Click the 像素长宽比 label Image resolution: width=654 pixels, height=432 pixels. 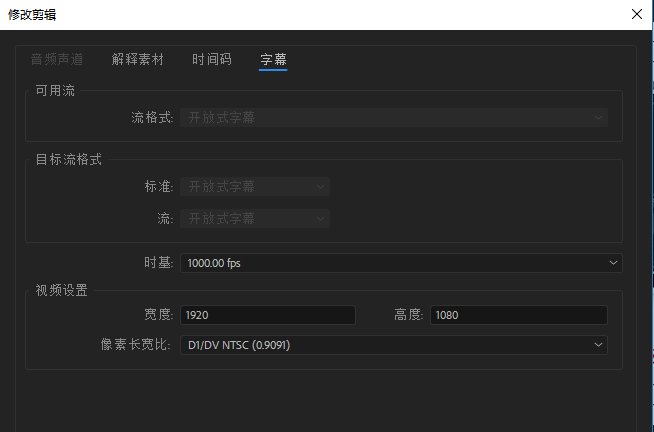[136, 345]
